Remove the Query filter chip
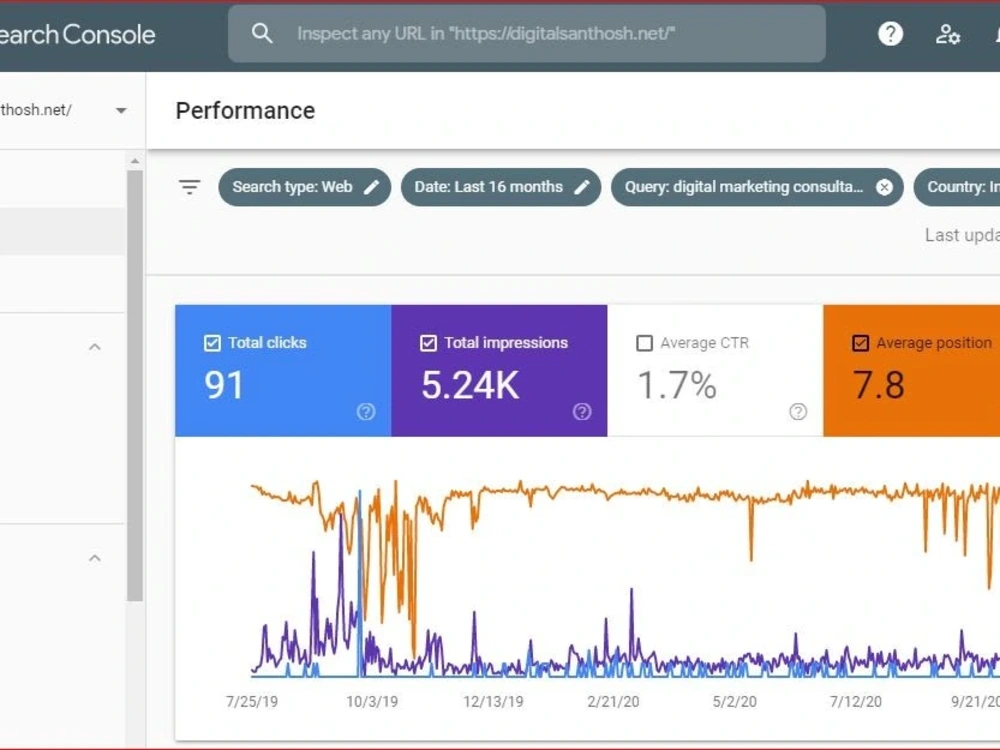This screenshot has height=750, width=1000. pos(884,187)
